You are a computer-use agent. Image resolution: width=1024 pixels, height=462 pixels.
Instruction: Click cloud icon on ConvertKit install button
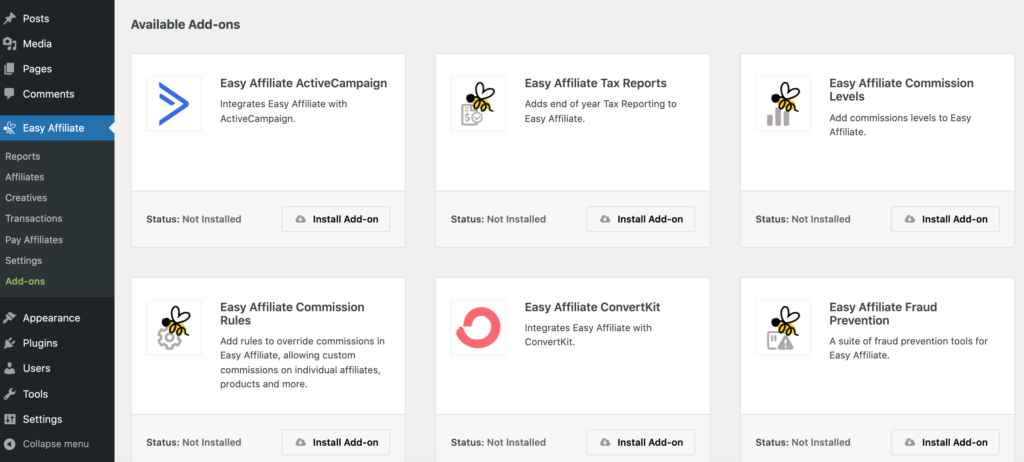coord(605,442)
